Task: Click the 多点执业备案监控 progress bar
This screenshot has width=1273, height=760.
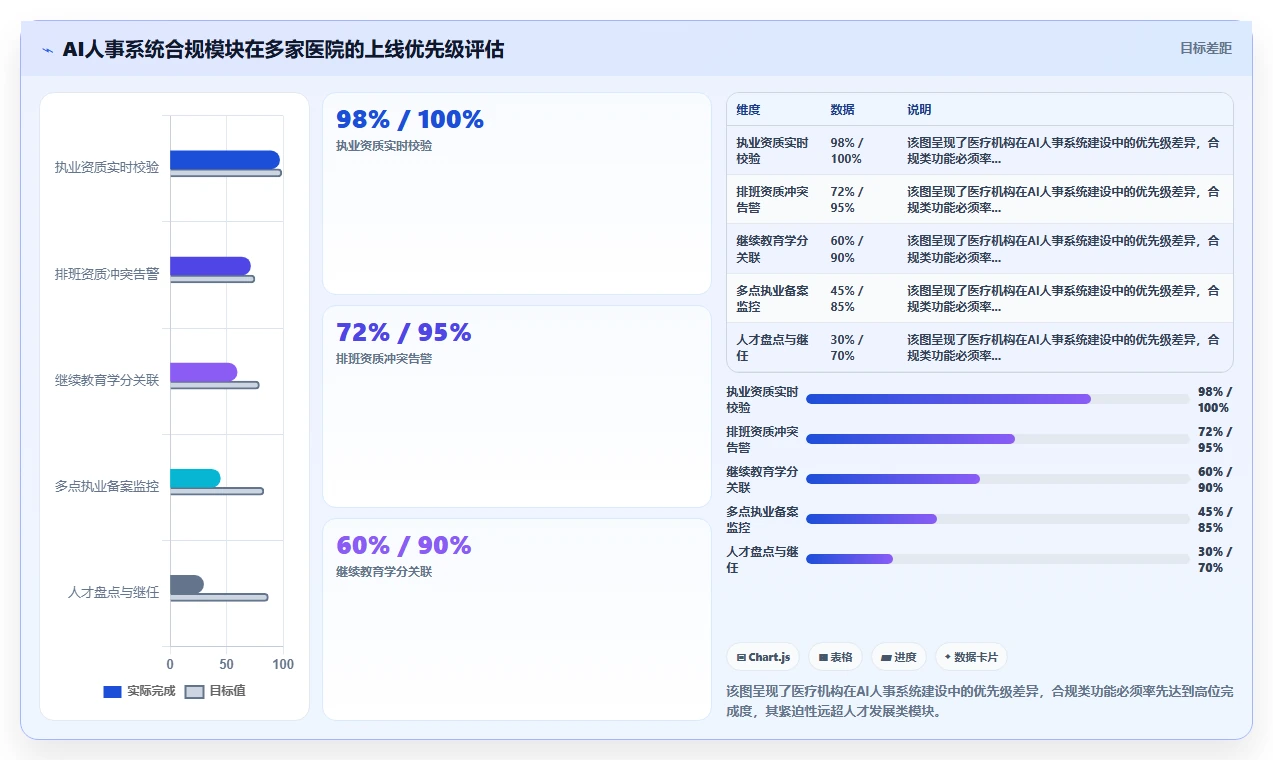Action: point(998,519)
